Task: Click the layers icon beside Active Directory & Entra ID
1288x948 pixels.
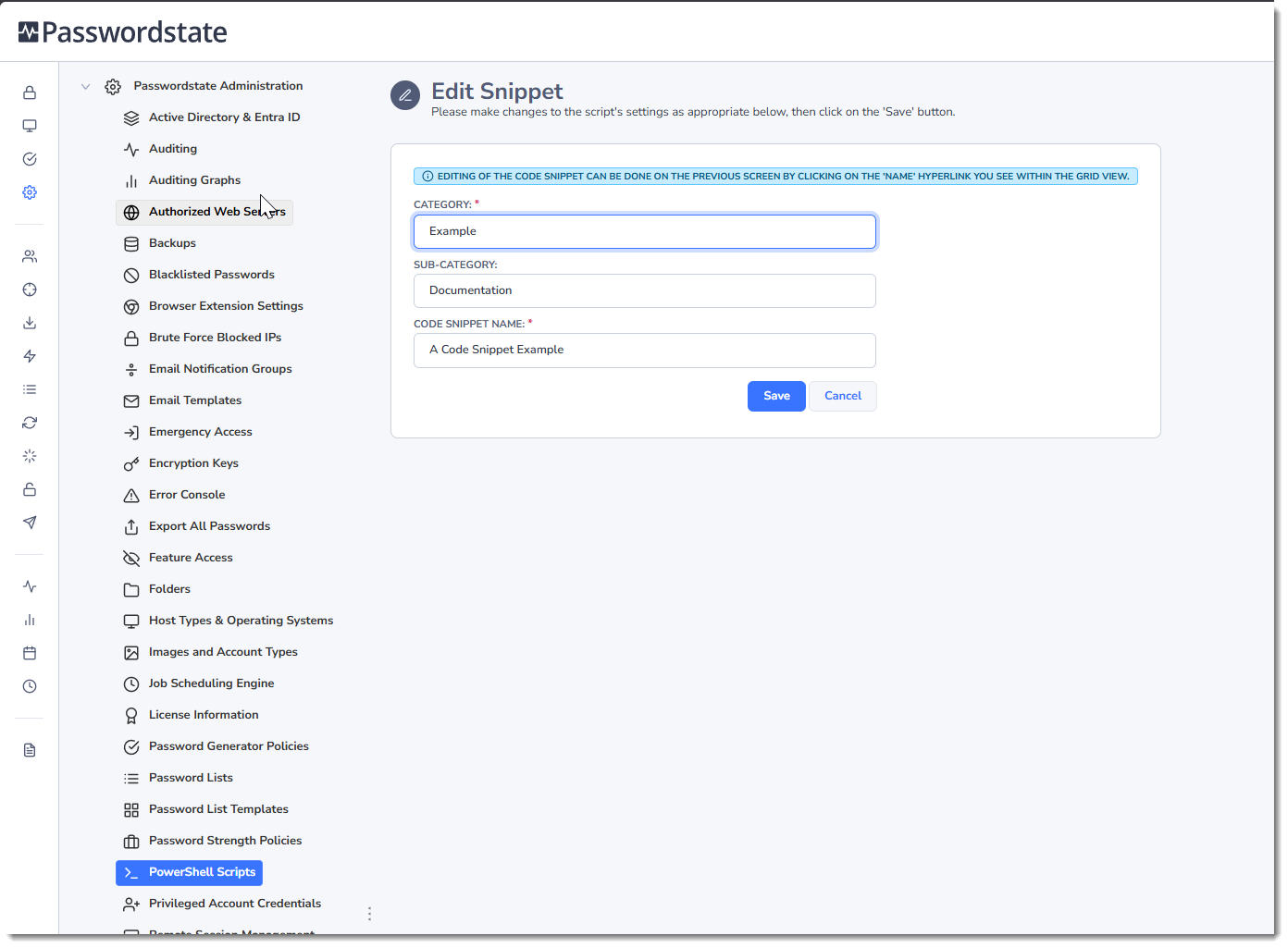Action: [131, 118]
